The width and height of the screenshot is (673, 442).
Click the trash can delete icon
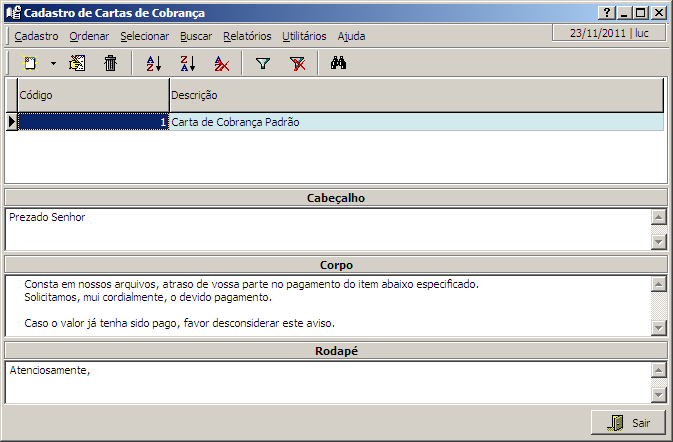pos(111,63)
